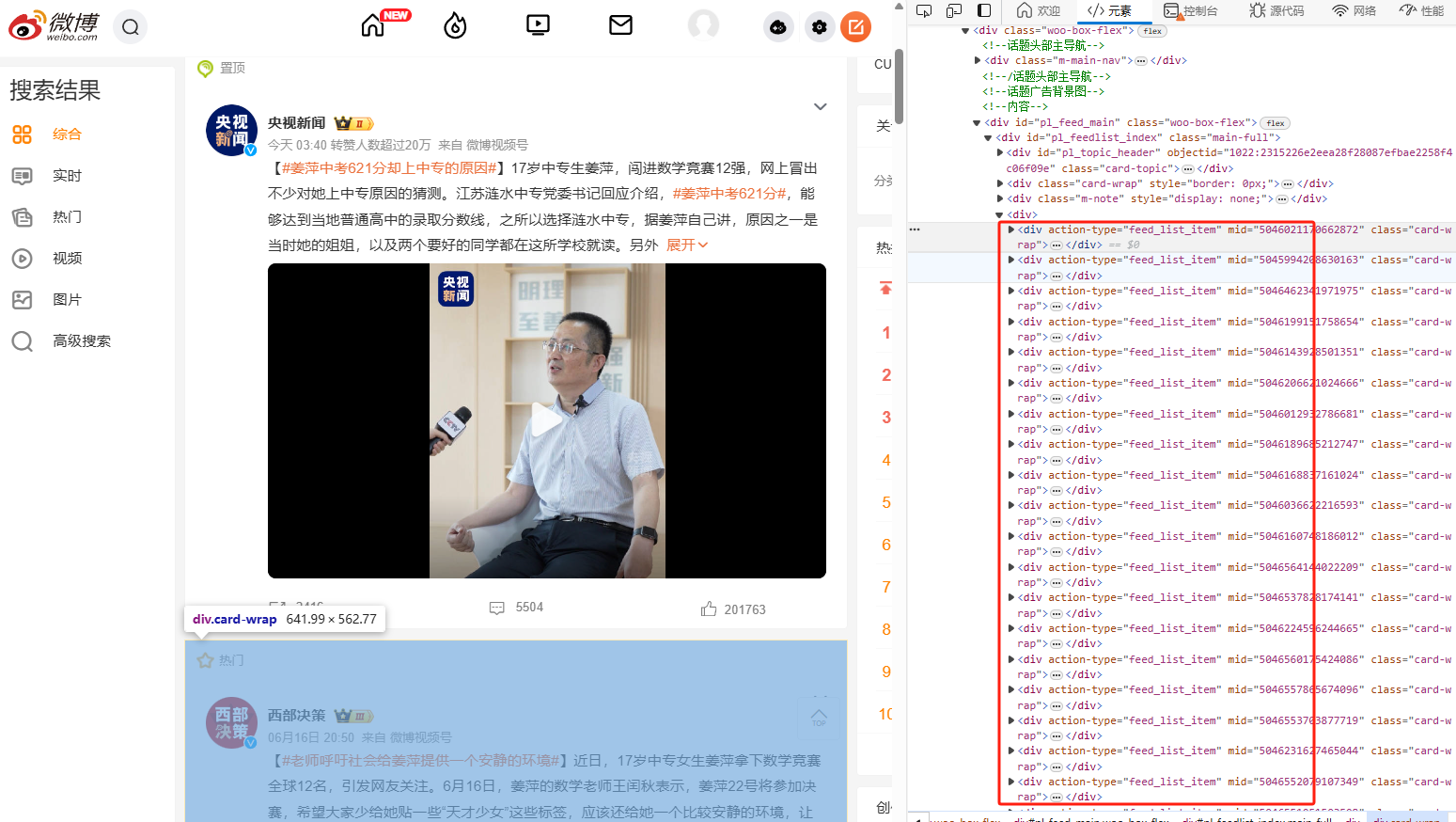This screenshot has width=1456, height=822.
Task: Expand the m-note div node
Action: tap(1000, 198)
